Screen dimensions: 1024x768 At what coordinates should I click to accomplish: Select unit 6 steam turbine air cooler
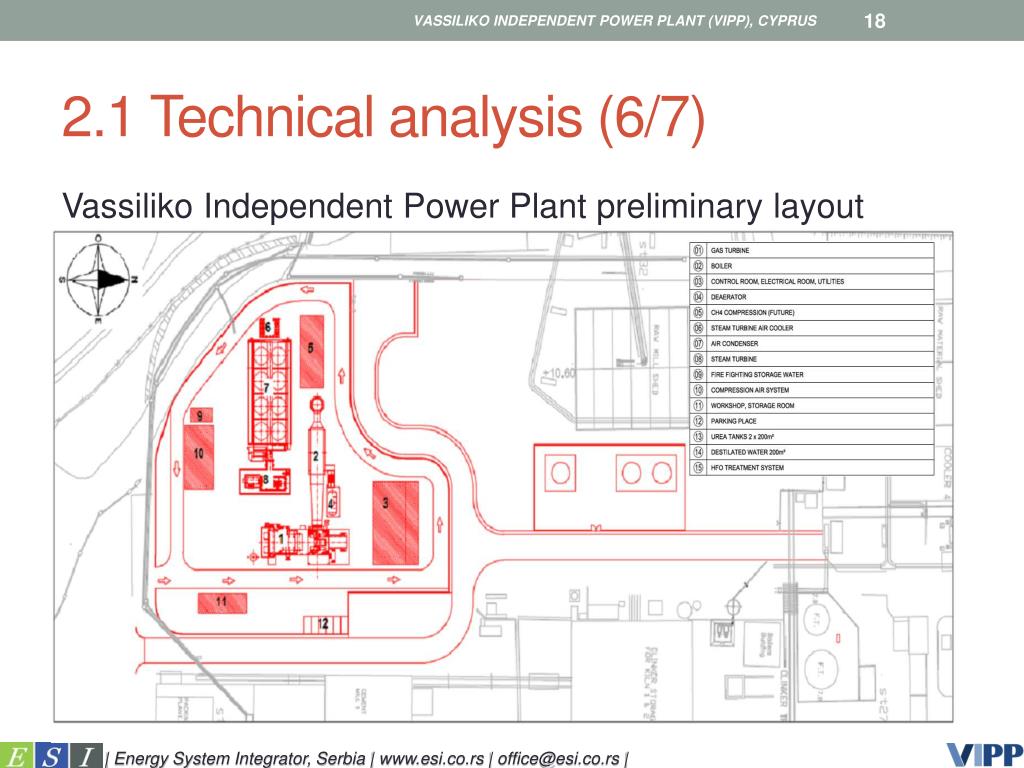pyautogui.click(x=268, y=327)
